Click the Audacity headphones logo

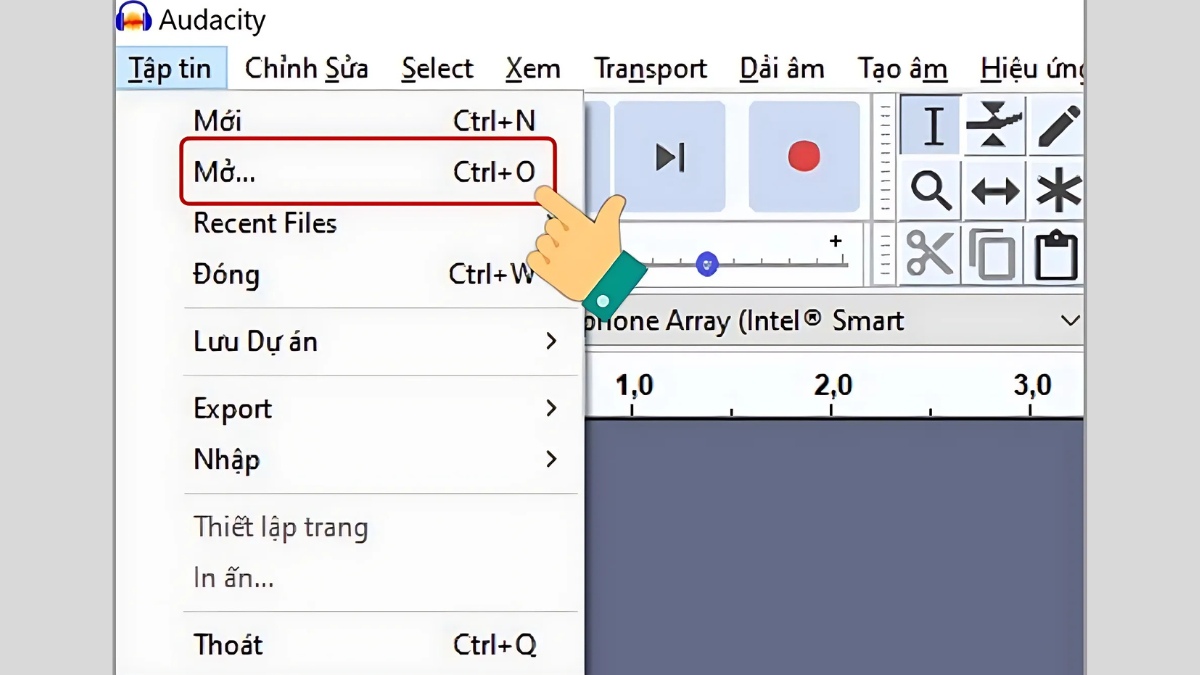[134, 17]
